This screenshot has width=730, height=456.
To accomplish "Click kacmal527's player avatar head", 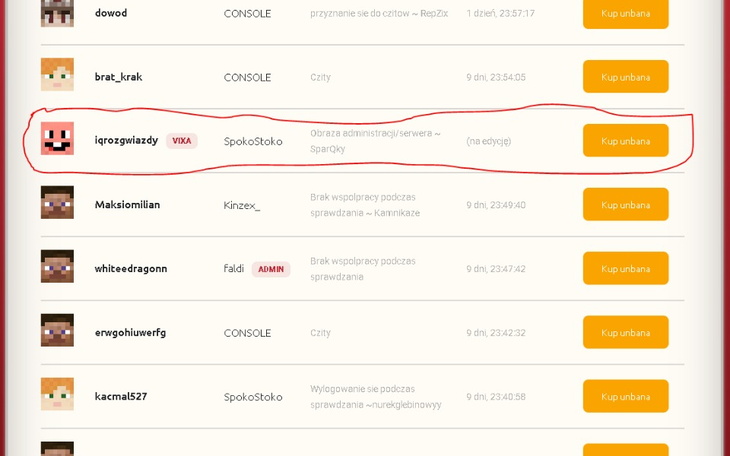I will click(57, 395).
